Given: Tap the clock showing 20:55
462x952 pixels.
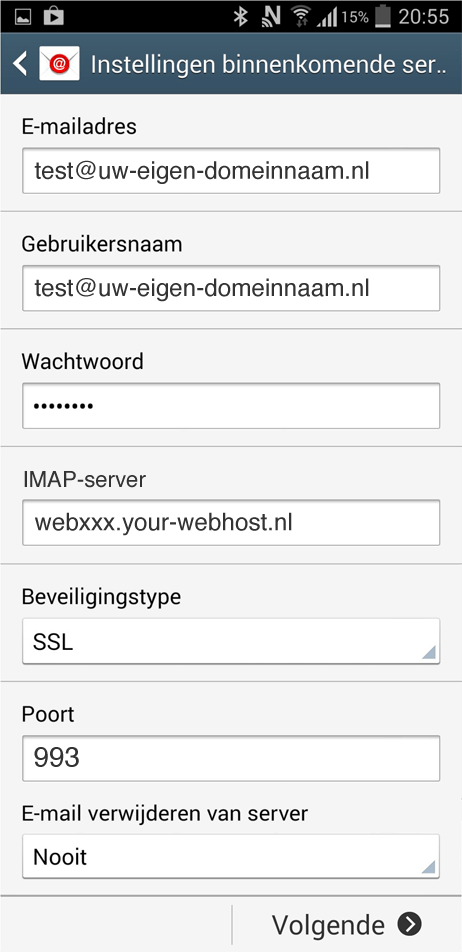Looking at the screenshot, I should click(x=423, y=16).
